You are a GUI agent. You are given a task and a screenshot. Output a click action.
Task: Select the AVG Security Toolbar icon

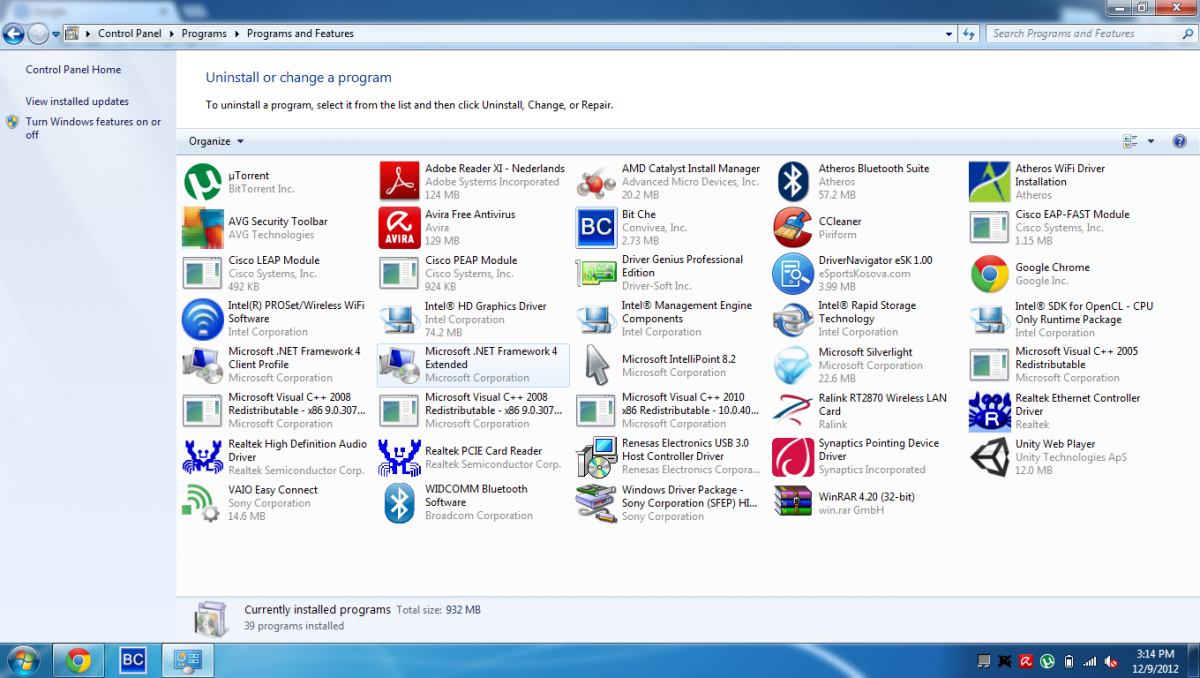(x=203, y=228)
